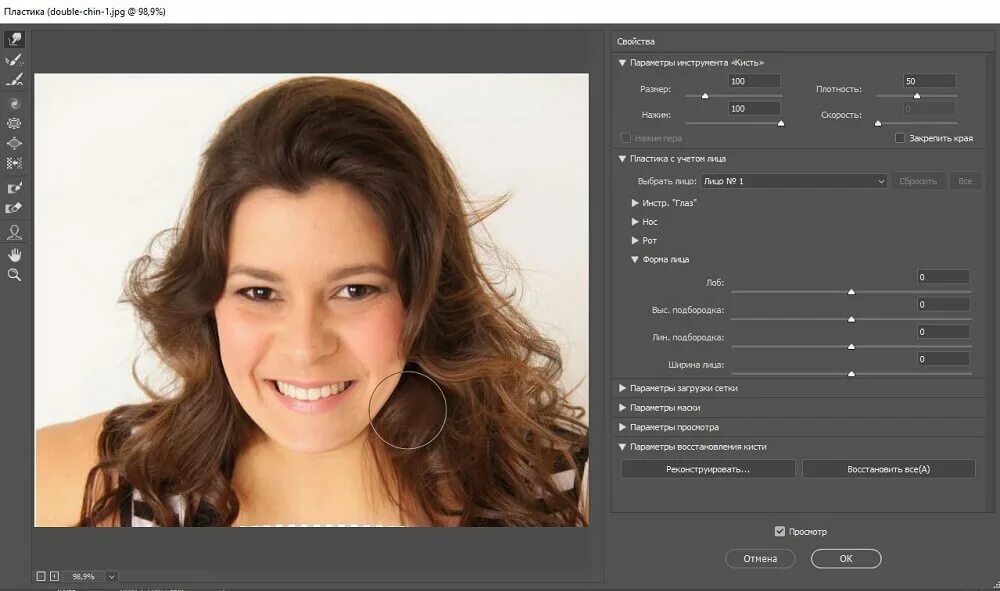Click the window title Пластика (double-chin-1.jpg)
This screenshot has width=1000, height=591.
(x=84, y=11)
